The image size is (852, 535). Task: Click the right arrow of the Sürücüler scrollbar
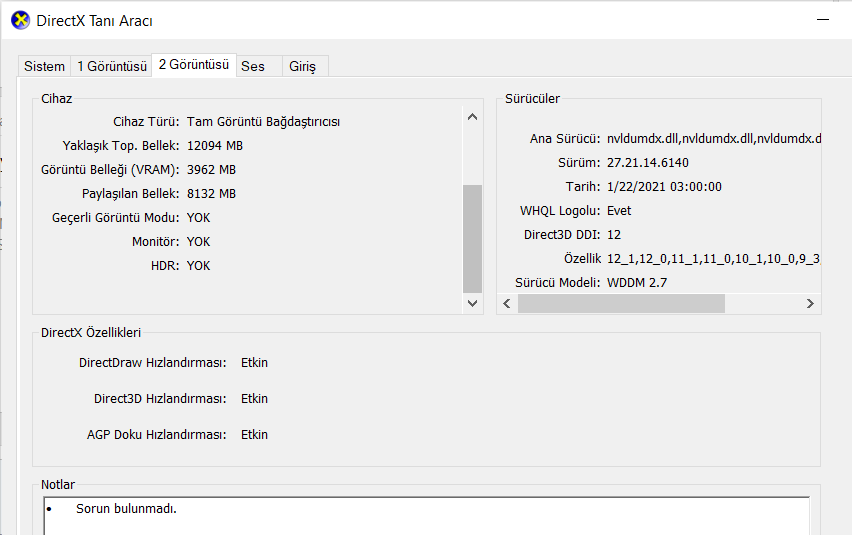811,303
